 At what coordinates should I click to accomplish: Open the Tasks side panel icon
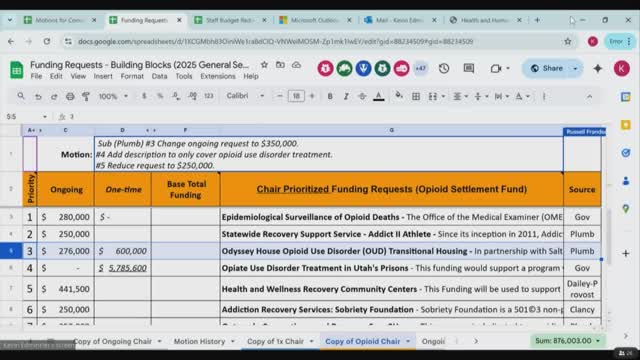(626, 153)
